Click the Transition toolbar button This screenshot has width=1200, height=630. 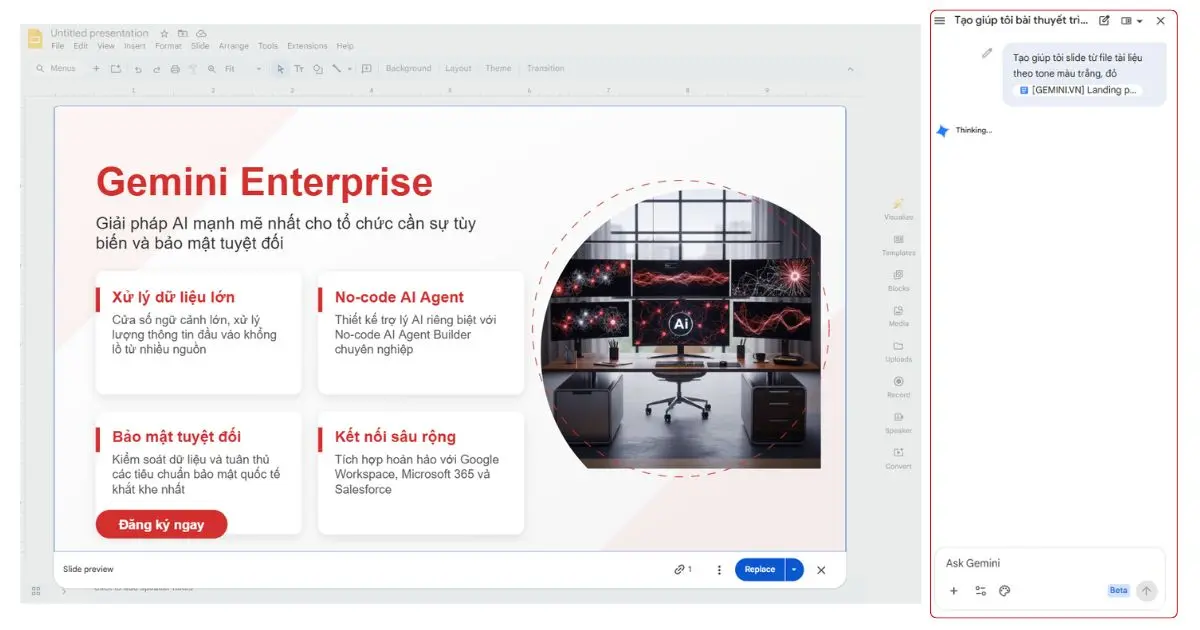[x=545, y=69]
